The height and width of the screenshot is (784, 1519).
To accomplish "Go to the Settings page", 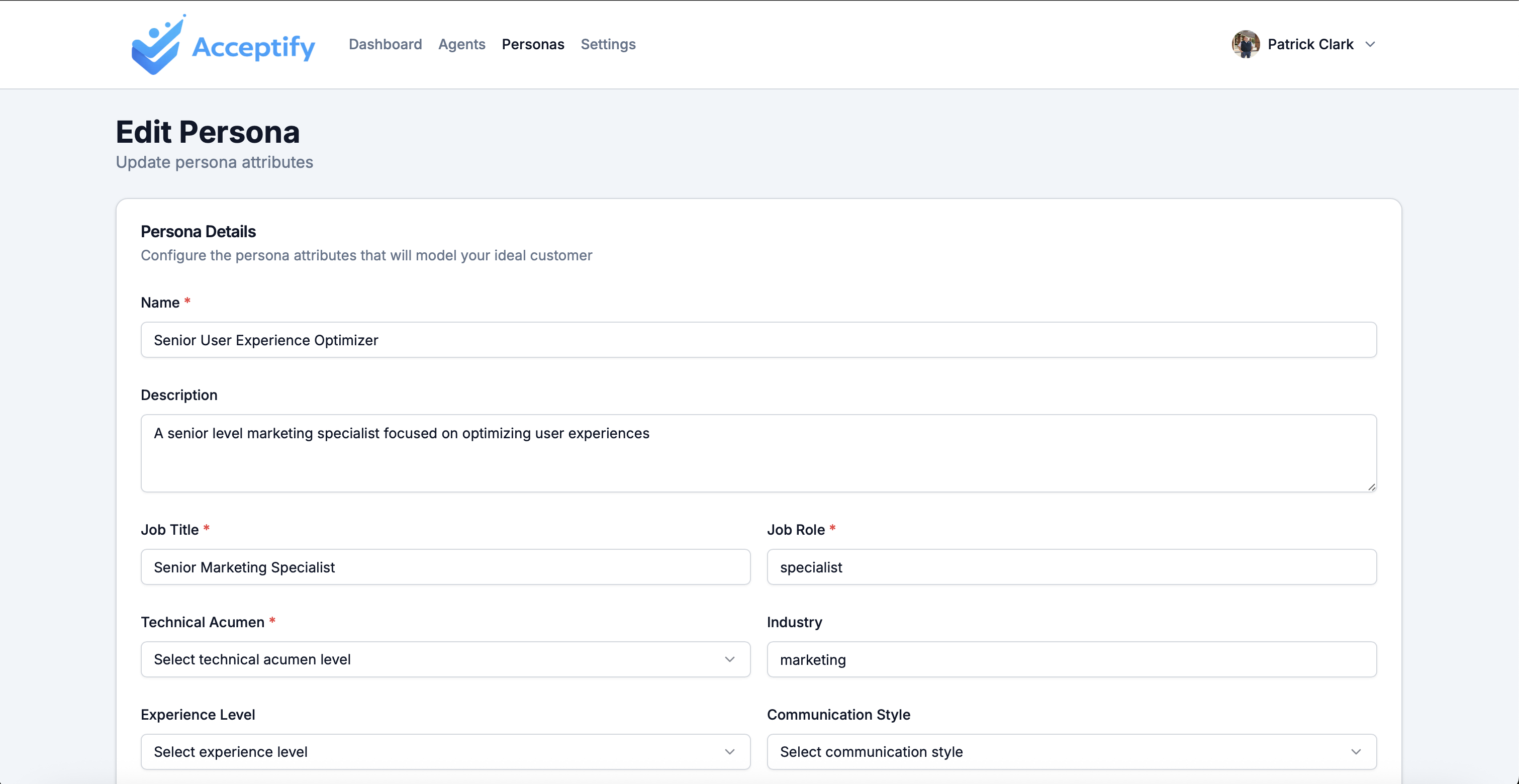I will pos(608,44).
